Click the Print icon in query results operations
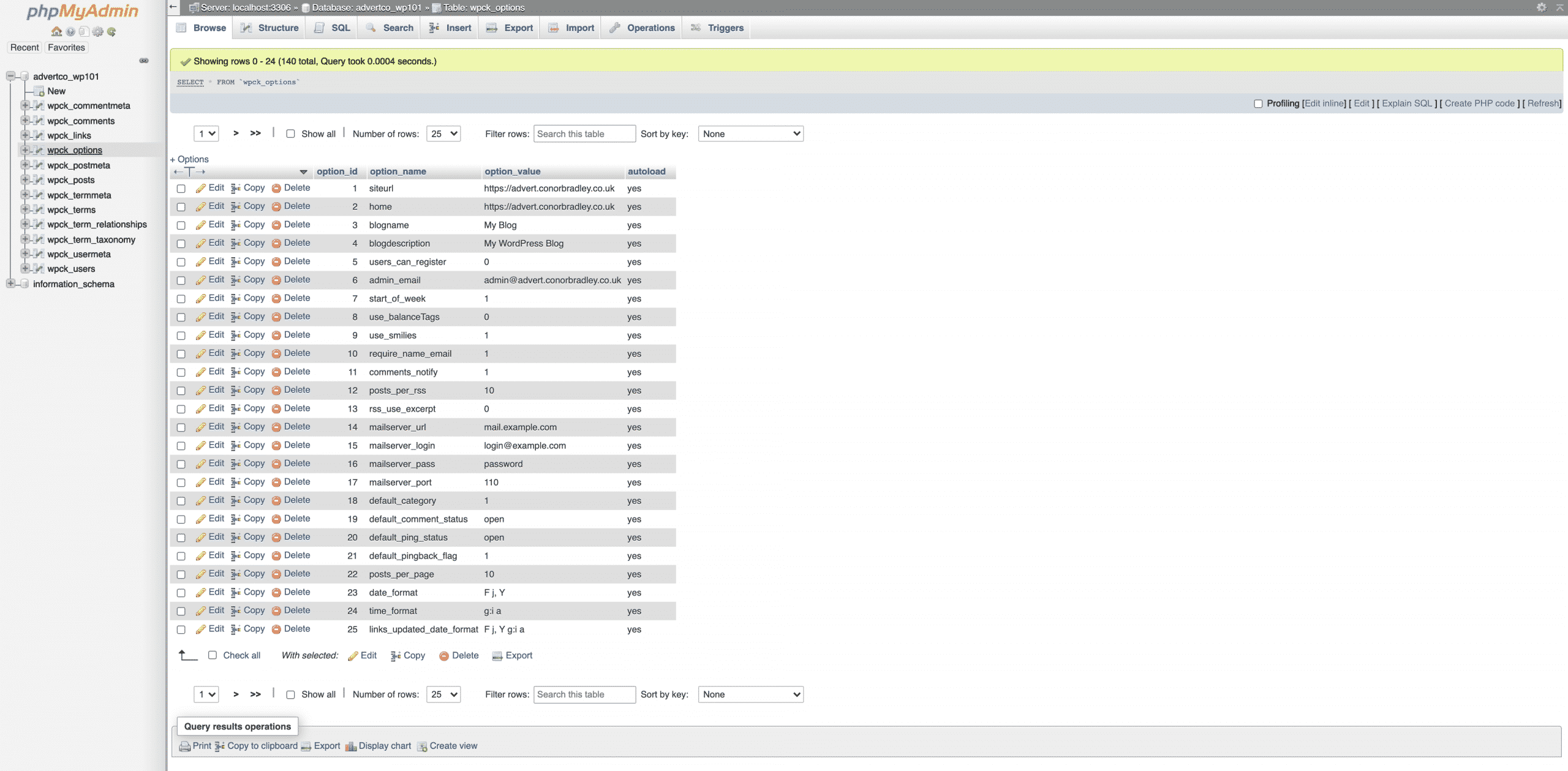 [185, 747]
